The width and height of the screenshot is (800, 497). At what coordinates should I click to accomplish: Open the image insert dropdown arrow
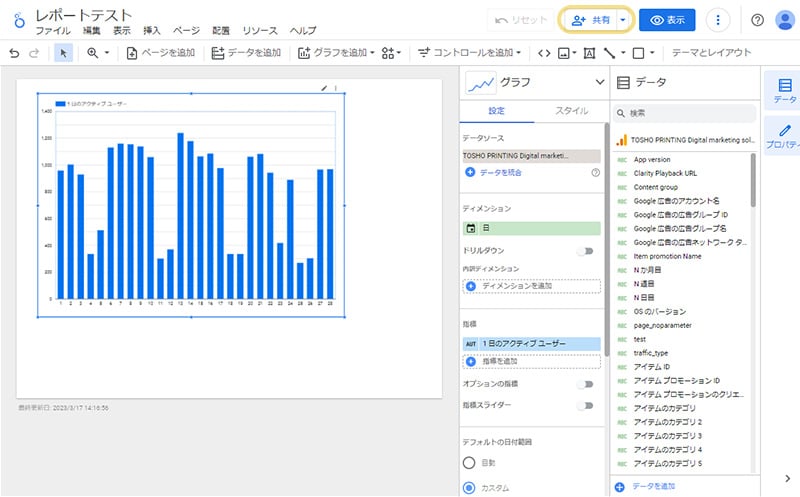click(574, 53)
